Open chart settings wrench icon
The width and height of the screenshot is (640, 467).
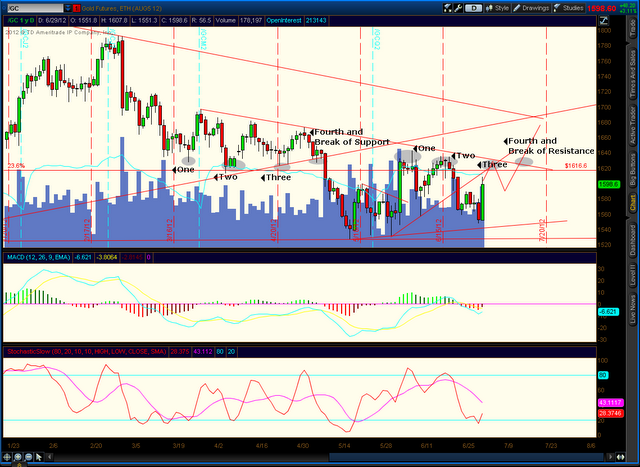(x=458, y=8)
